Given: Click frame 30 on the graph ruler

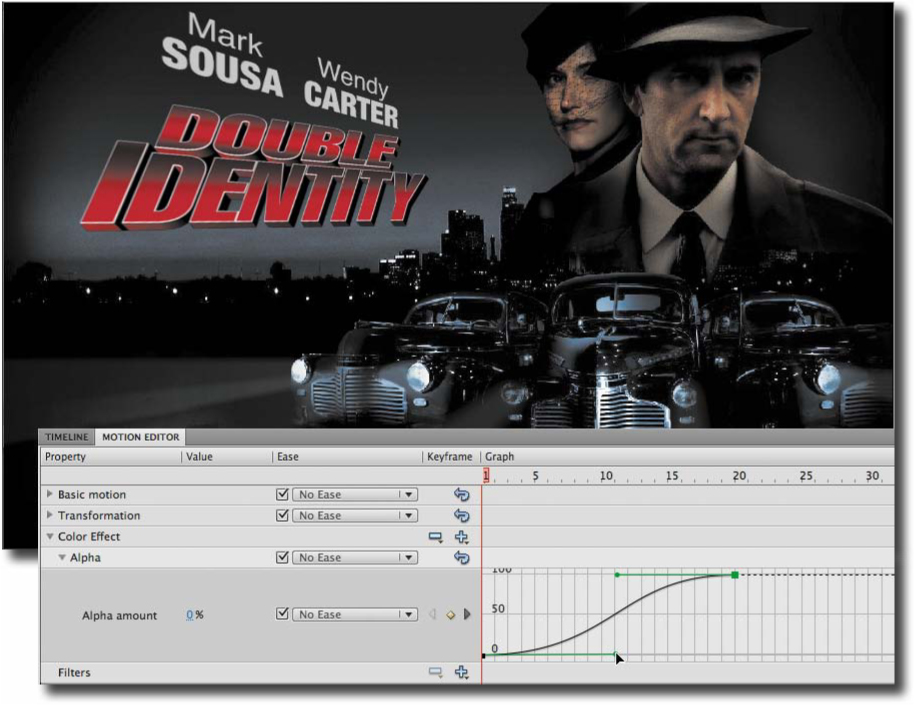Looking at the screenshot, I should [x=872, y=476].
